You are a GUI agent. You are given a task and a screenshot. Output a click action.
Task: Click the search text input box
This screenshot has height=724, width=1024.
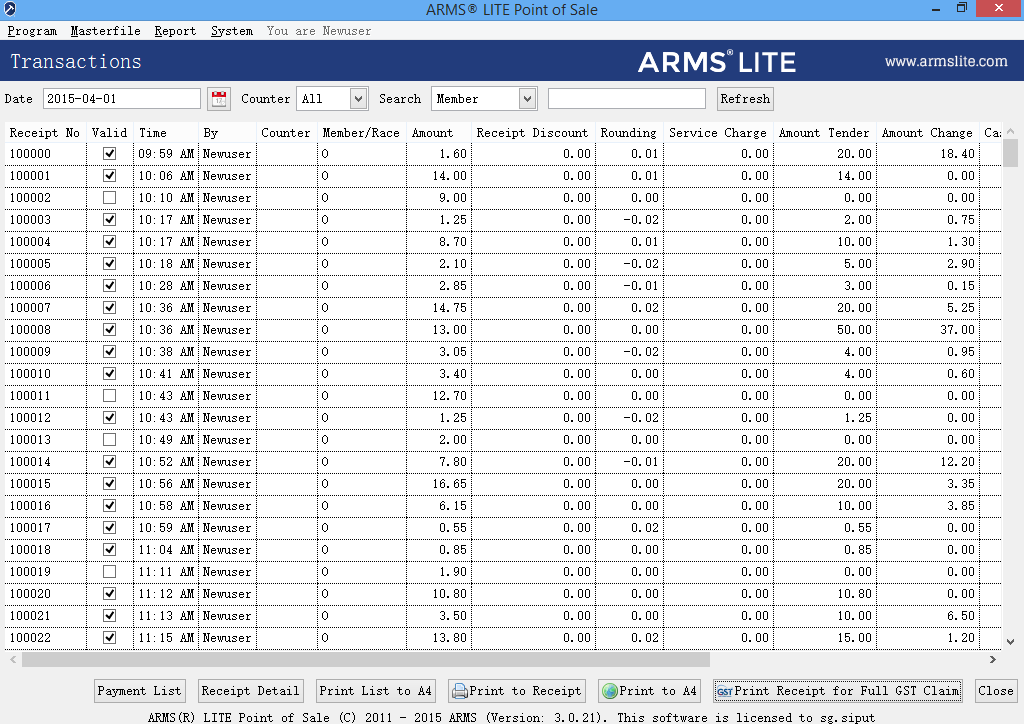tap(626, 99)
